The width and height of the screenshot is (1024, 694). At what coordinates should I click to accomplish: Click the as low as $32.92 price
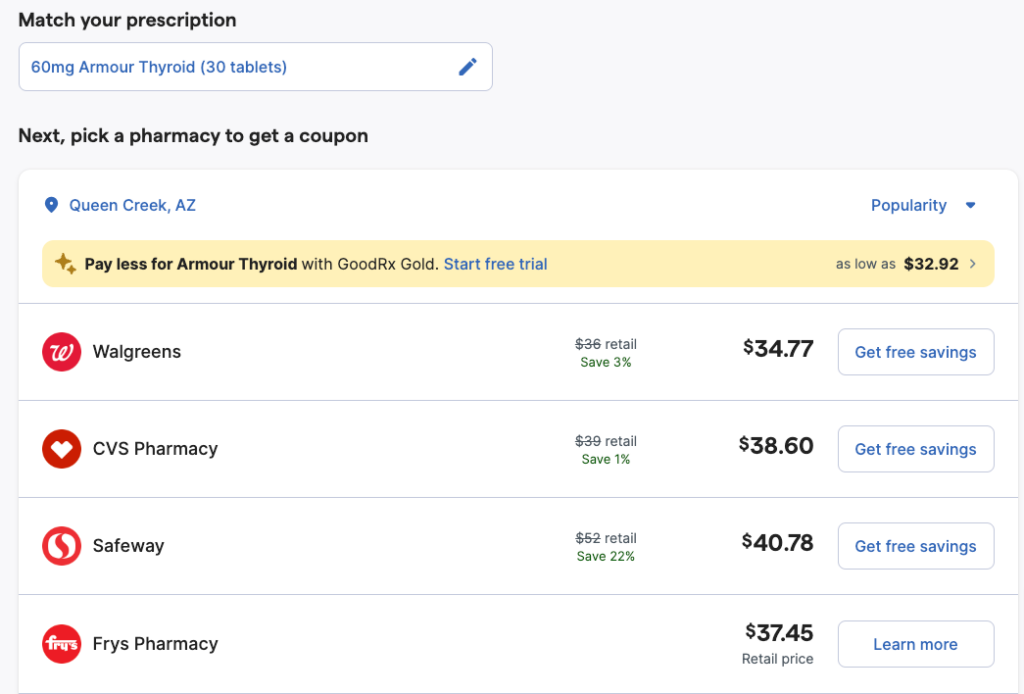pos(930,264)
